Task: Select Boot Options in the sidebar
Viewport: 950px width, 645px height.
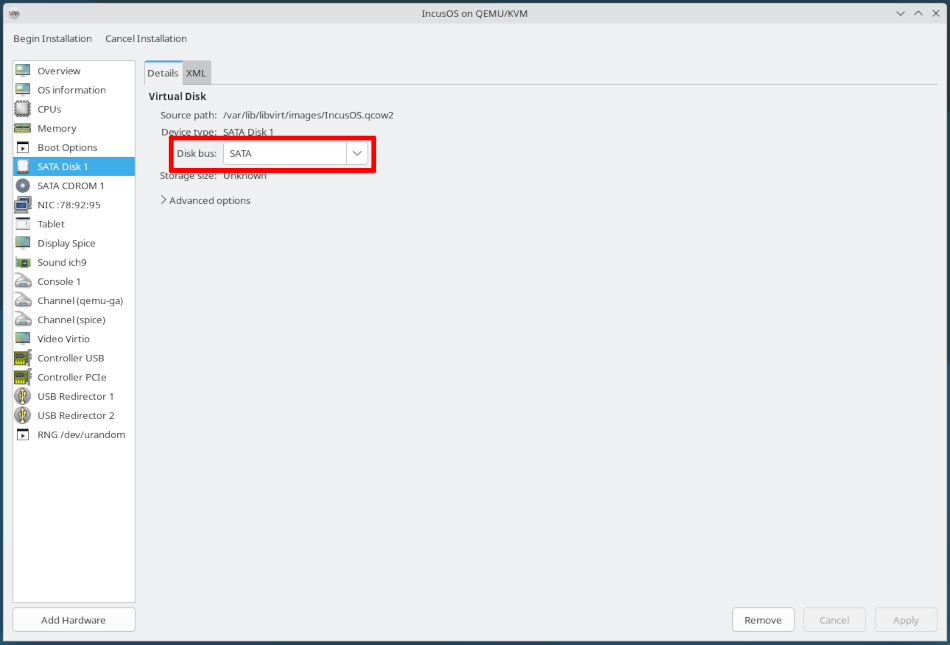Action: tap(22, 147)
